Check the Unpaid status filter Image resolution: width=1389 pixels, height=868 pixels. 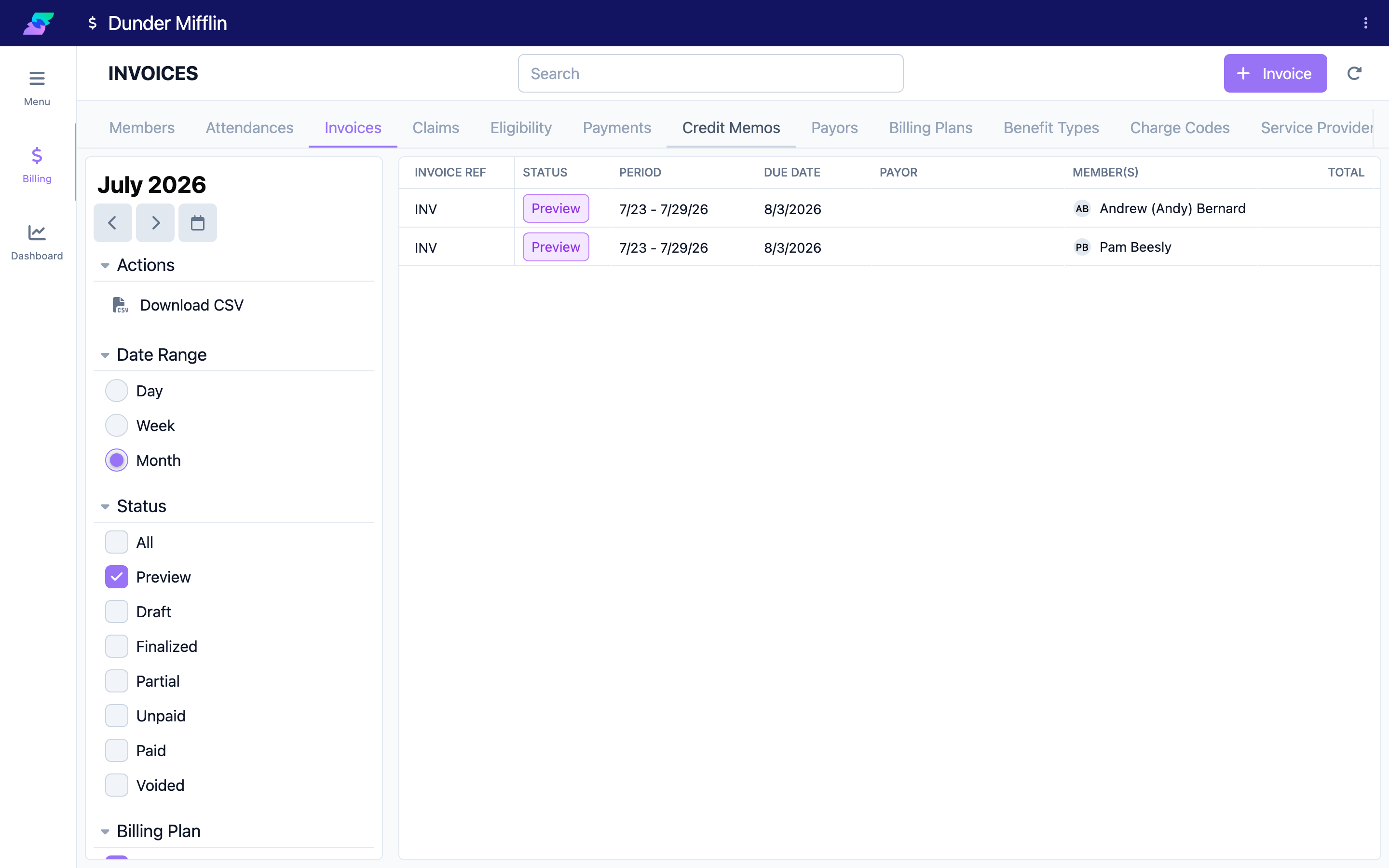coord(117,716)
